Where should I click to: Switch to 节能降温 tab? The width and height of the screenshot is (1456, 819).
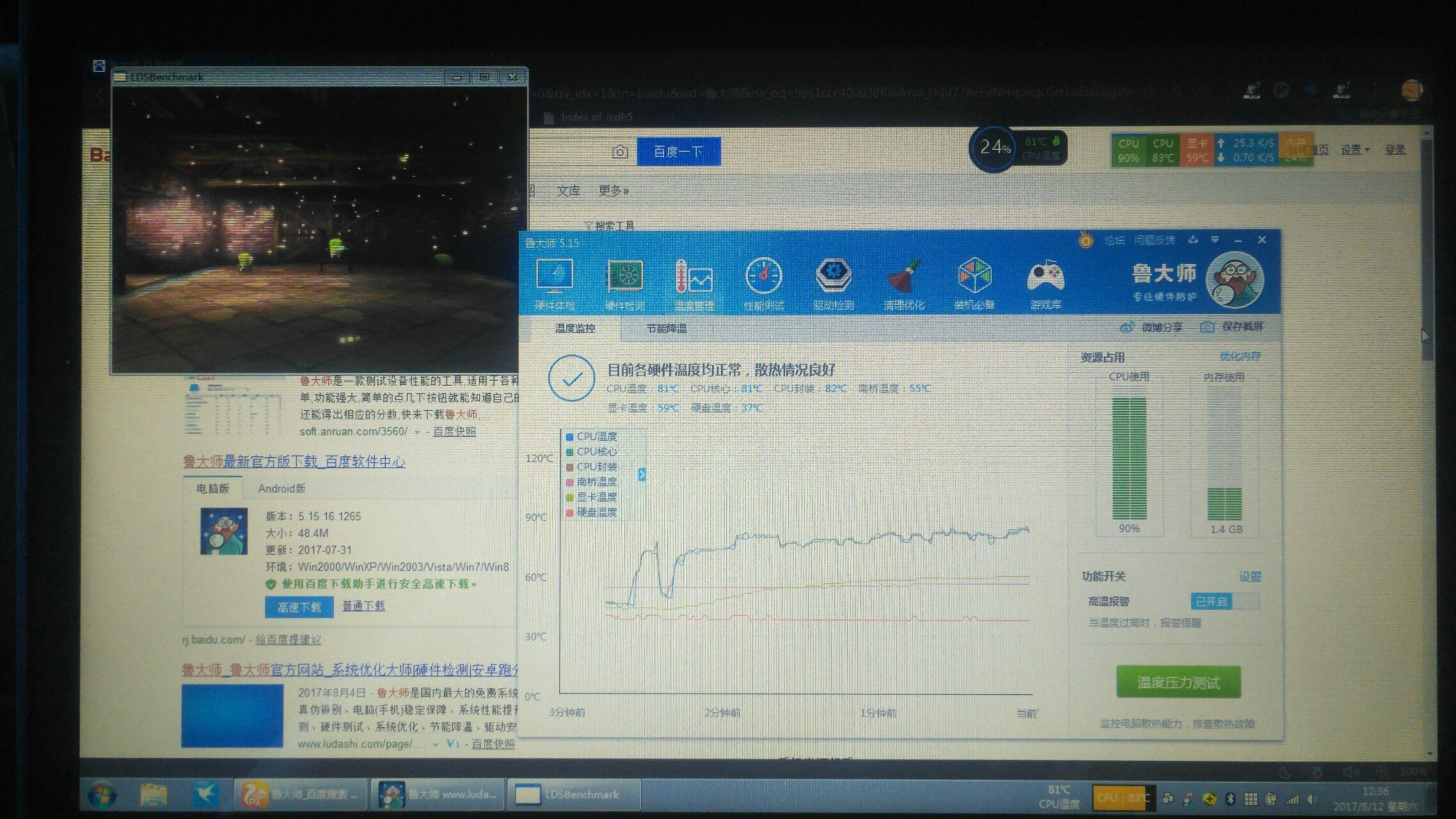pyautogui.click(x=666, y=329)
